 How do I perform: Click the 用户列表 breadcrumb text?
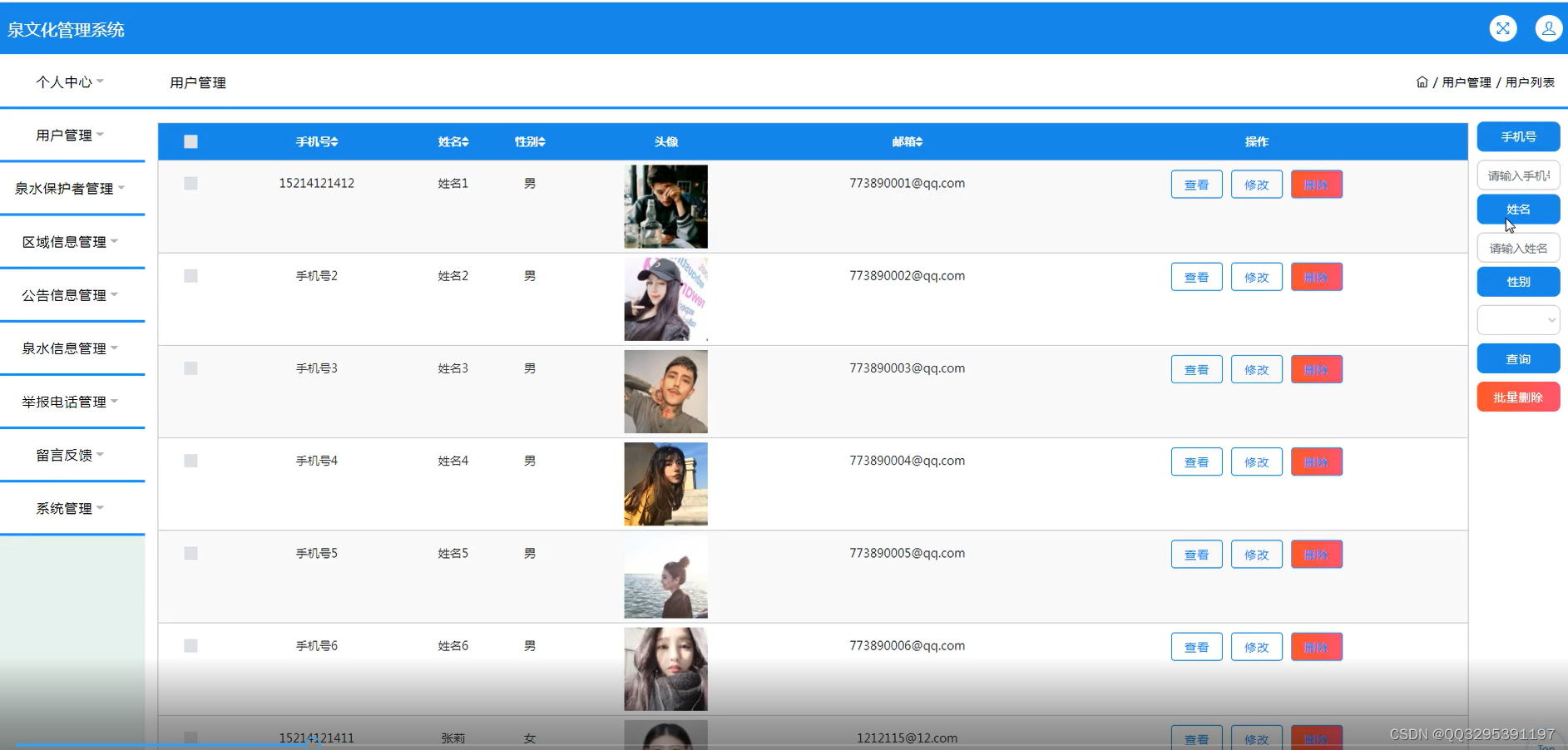click(1530, 82)
